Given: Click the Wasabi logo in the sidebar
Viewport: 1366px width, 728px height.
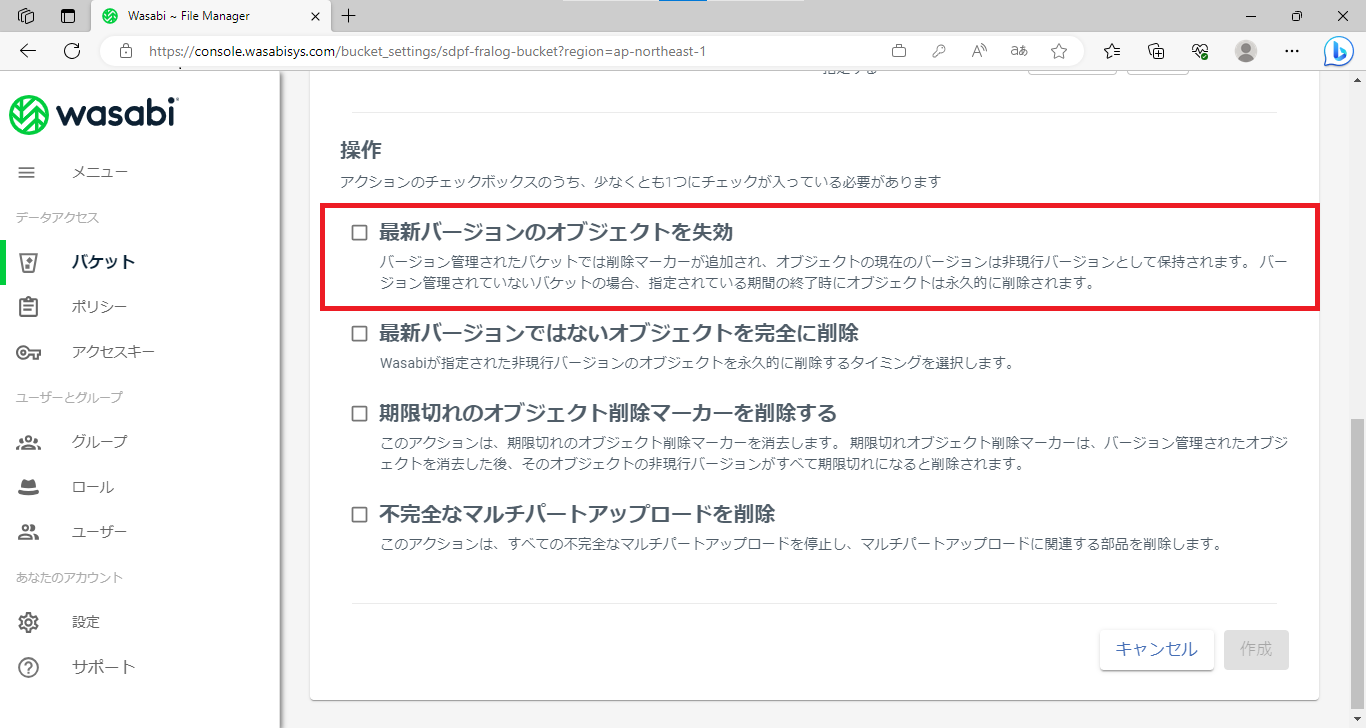Looking at the screenshot, I should point(93,114).
